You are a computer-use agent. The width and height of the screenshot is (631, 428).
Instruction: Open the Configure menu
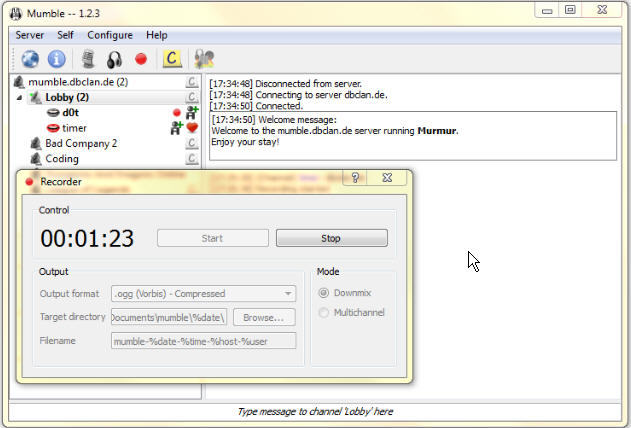(110, 35)
